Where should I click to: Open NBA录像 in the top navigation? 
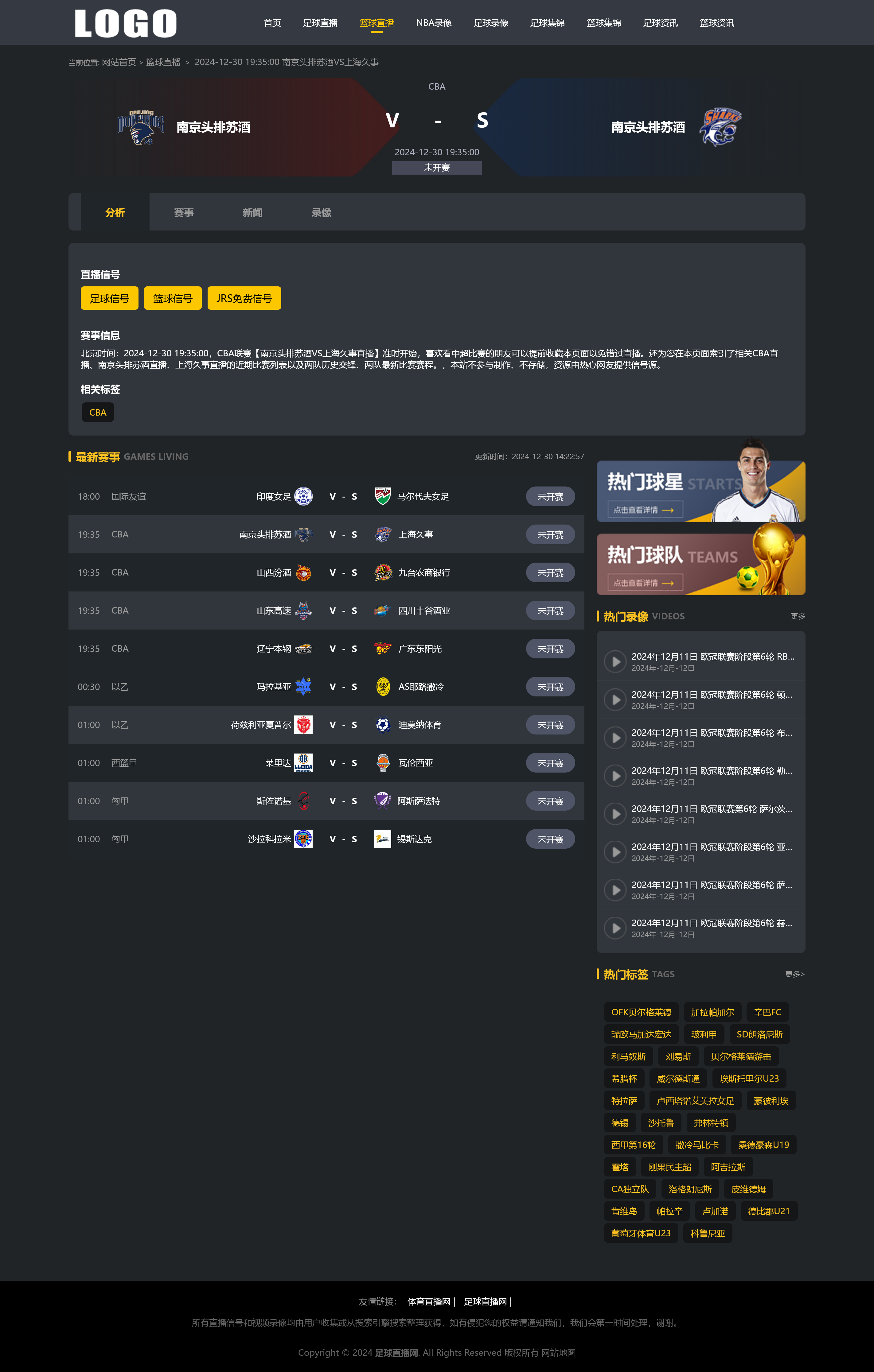click(434, 23)
